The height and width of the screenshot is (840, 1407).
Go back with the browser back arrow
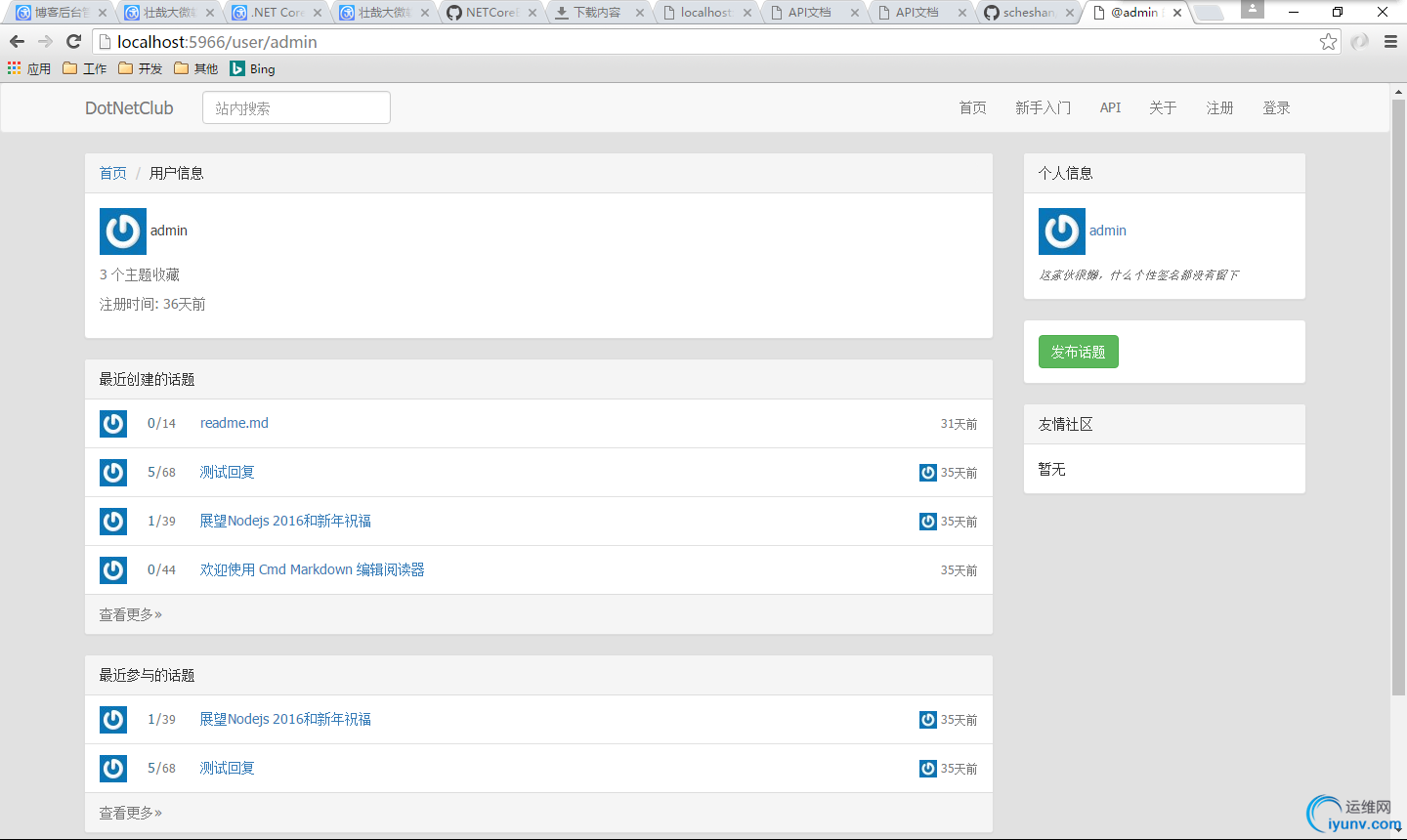(17, 42)
